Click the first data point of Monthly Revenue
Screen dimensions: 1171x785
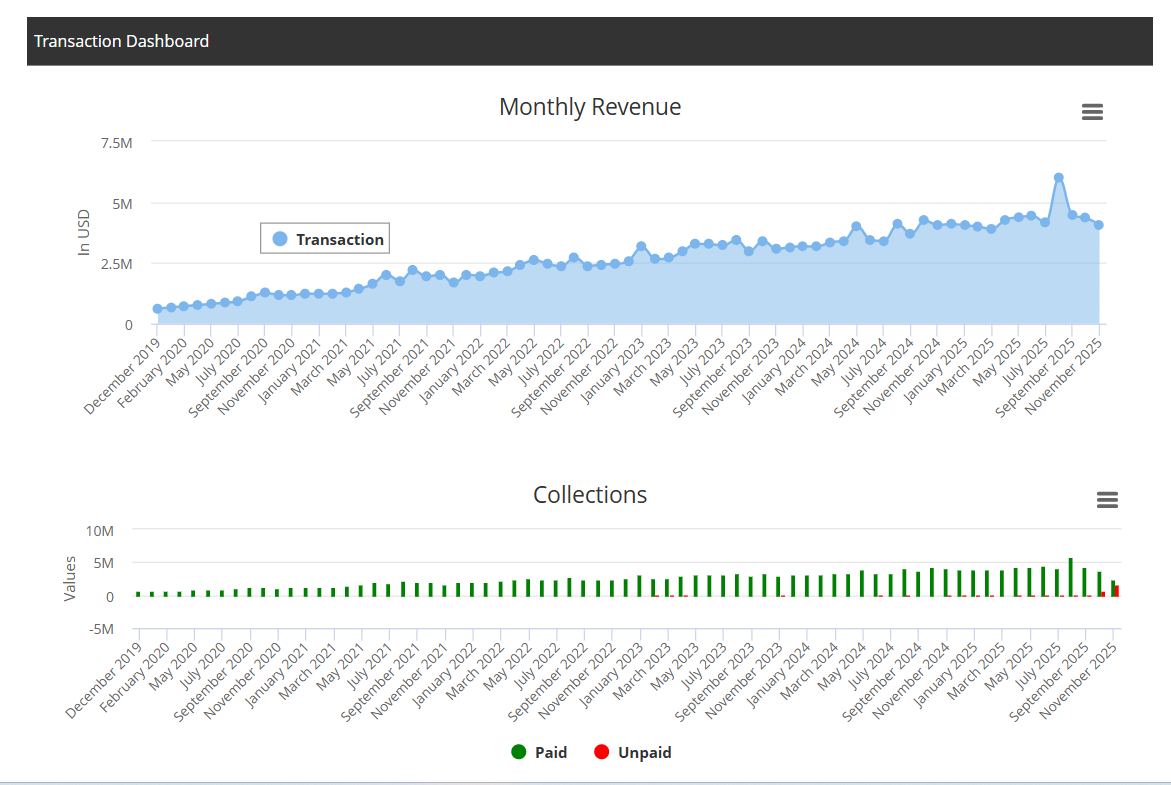(157, 309)
